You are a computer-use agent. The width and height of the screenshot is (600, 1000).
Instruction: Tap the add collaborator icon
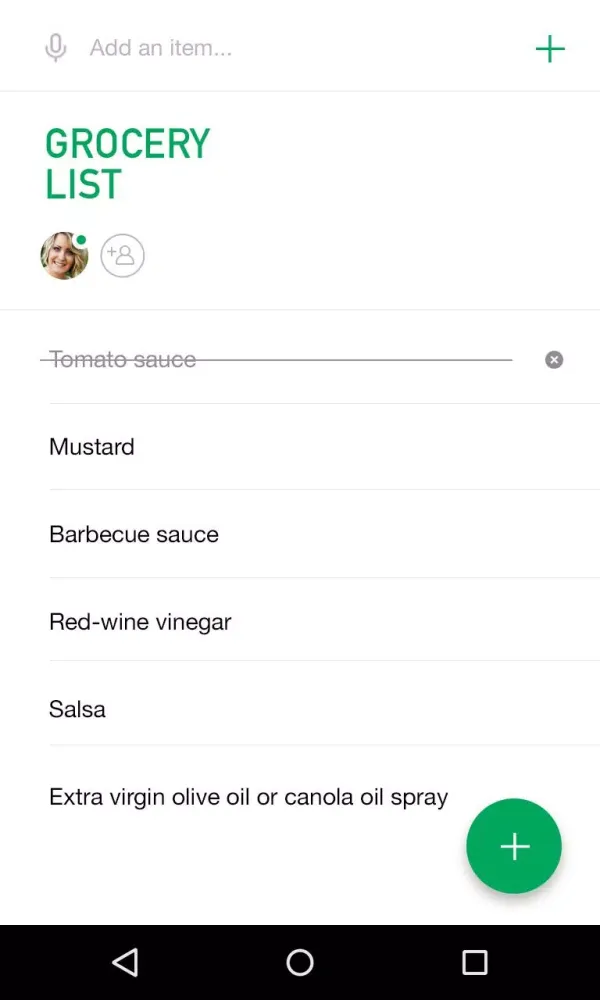[123, 256]
